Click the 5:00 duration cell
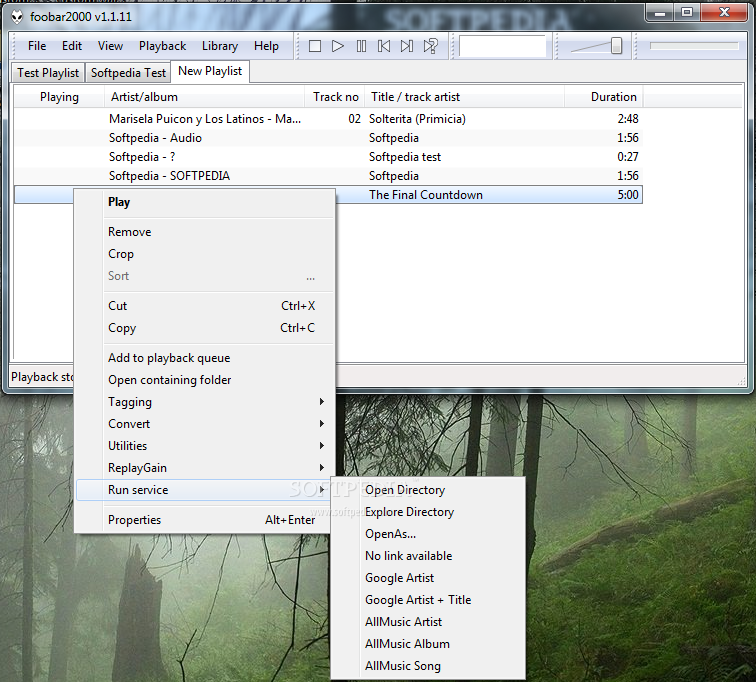The height and width of the screenshot is (682, 756). (628, 195)
